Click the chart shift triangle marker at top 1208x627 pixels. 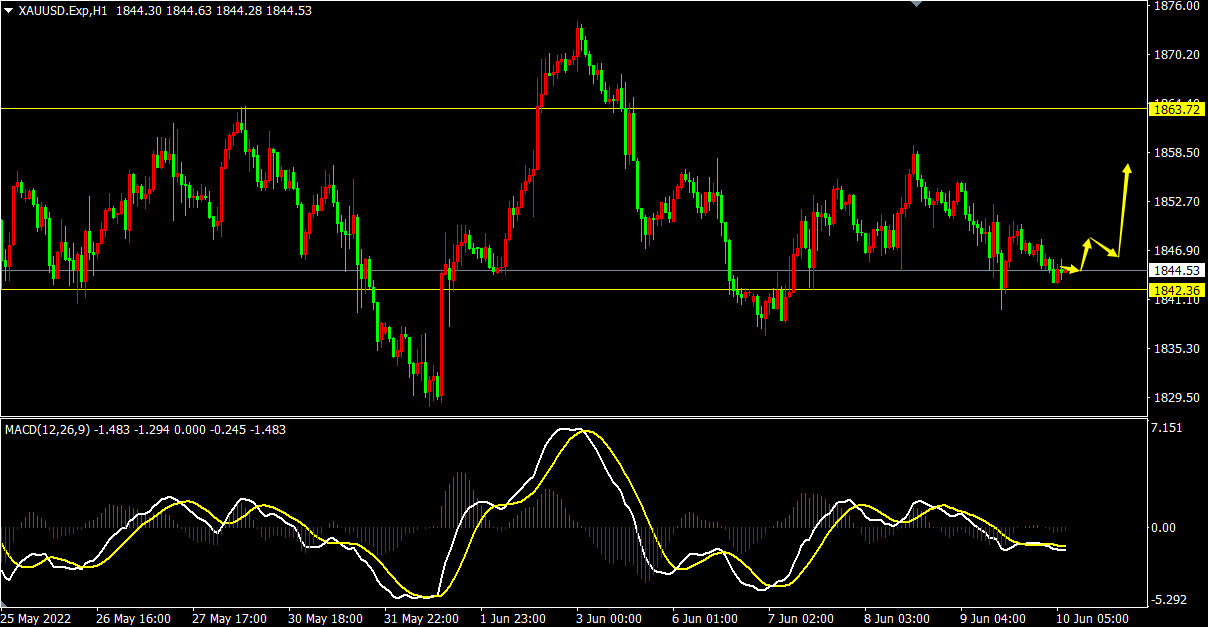[x=916, y=4]
